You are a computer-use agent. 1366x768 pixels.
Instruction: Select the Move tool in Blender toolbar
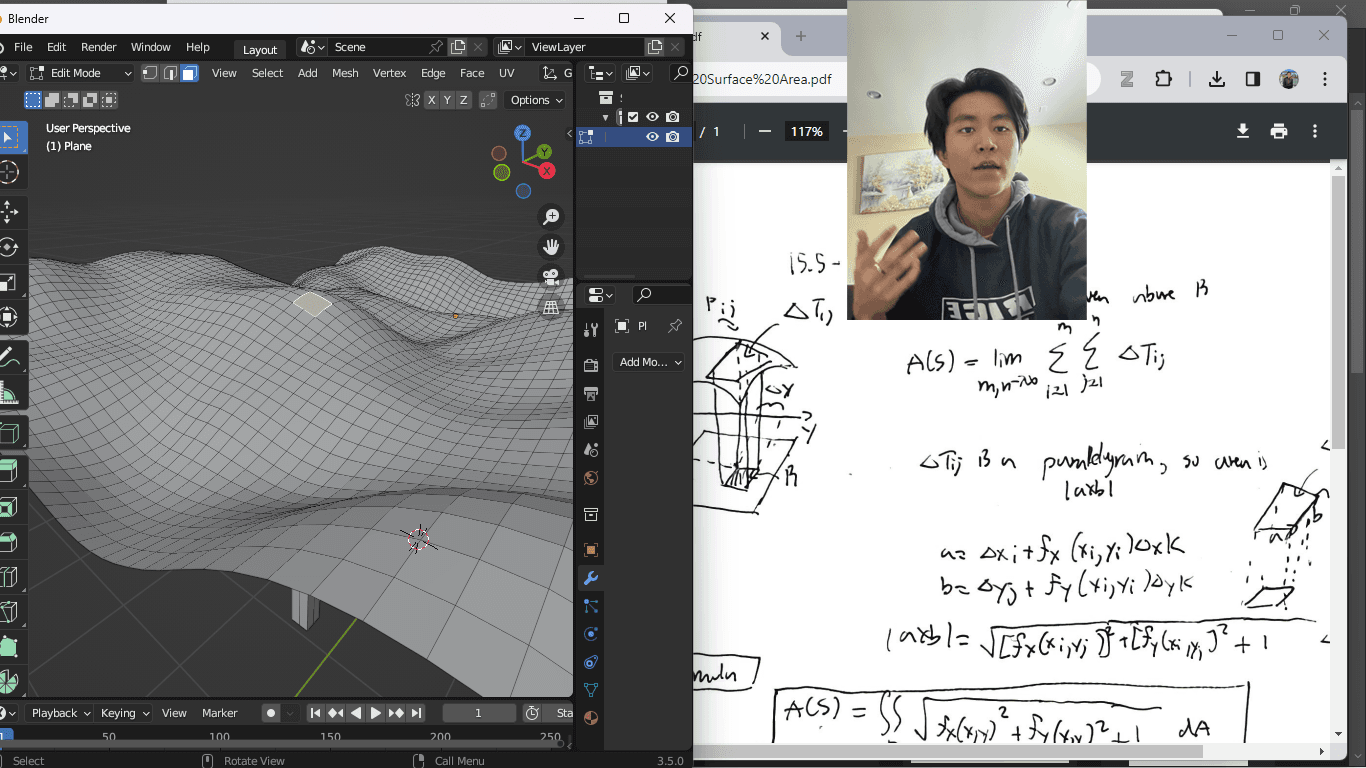[9, 212]
